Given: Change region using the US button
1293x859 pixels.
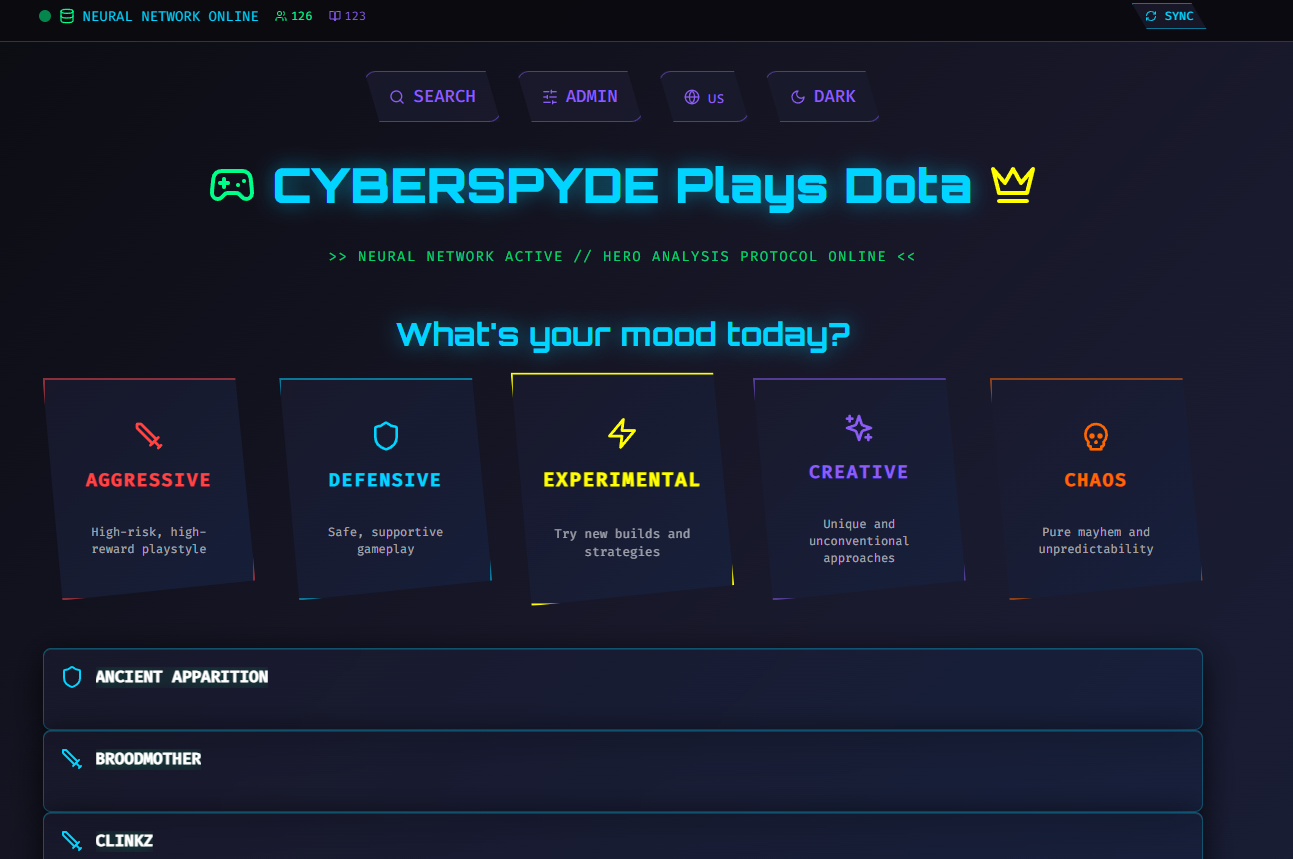Looking at the screenshot, I should pyautogui.click(x=704, y=97).
